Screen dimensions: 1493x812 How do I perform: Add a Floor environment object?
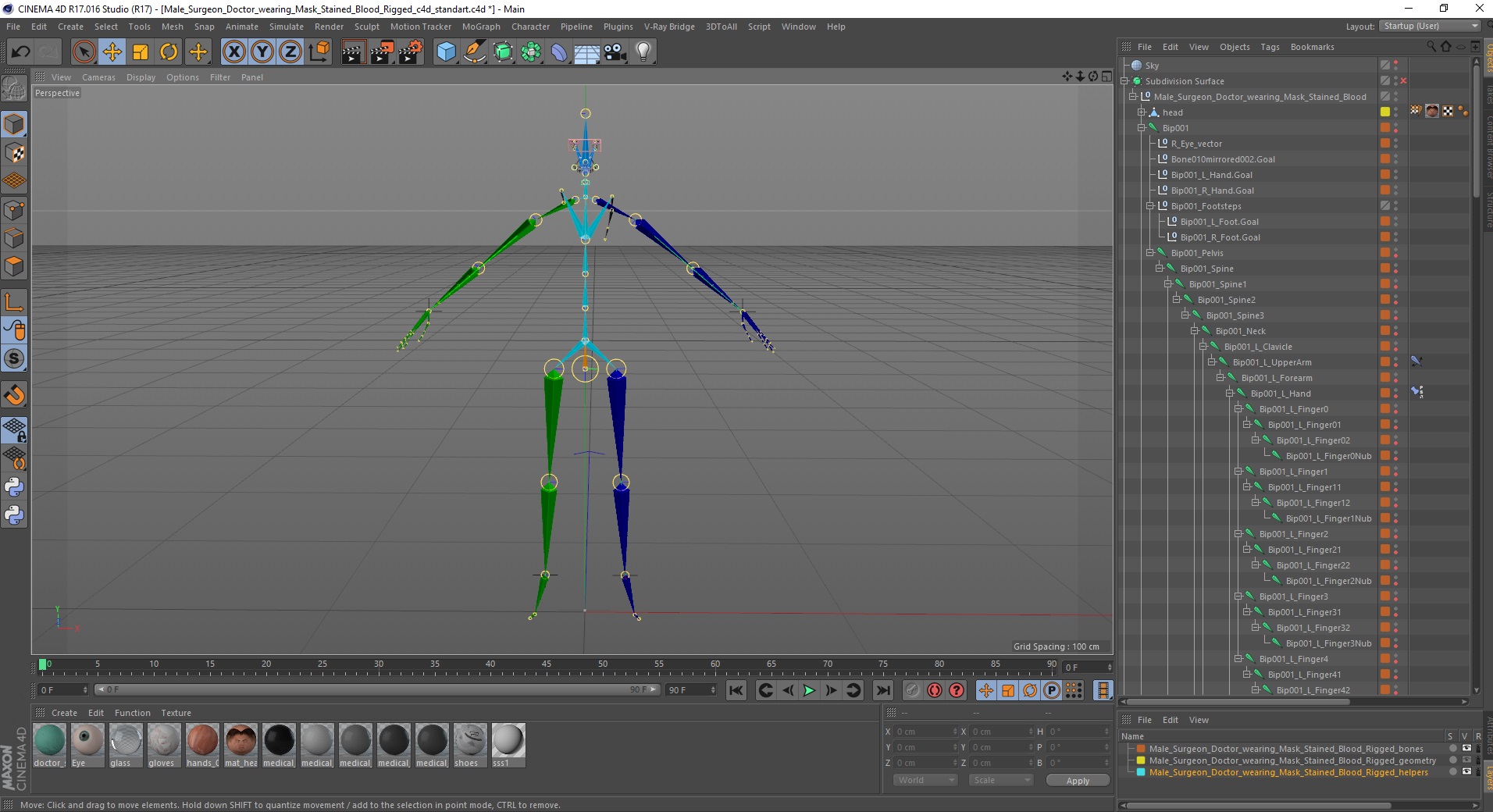[587, 52]
